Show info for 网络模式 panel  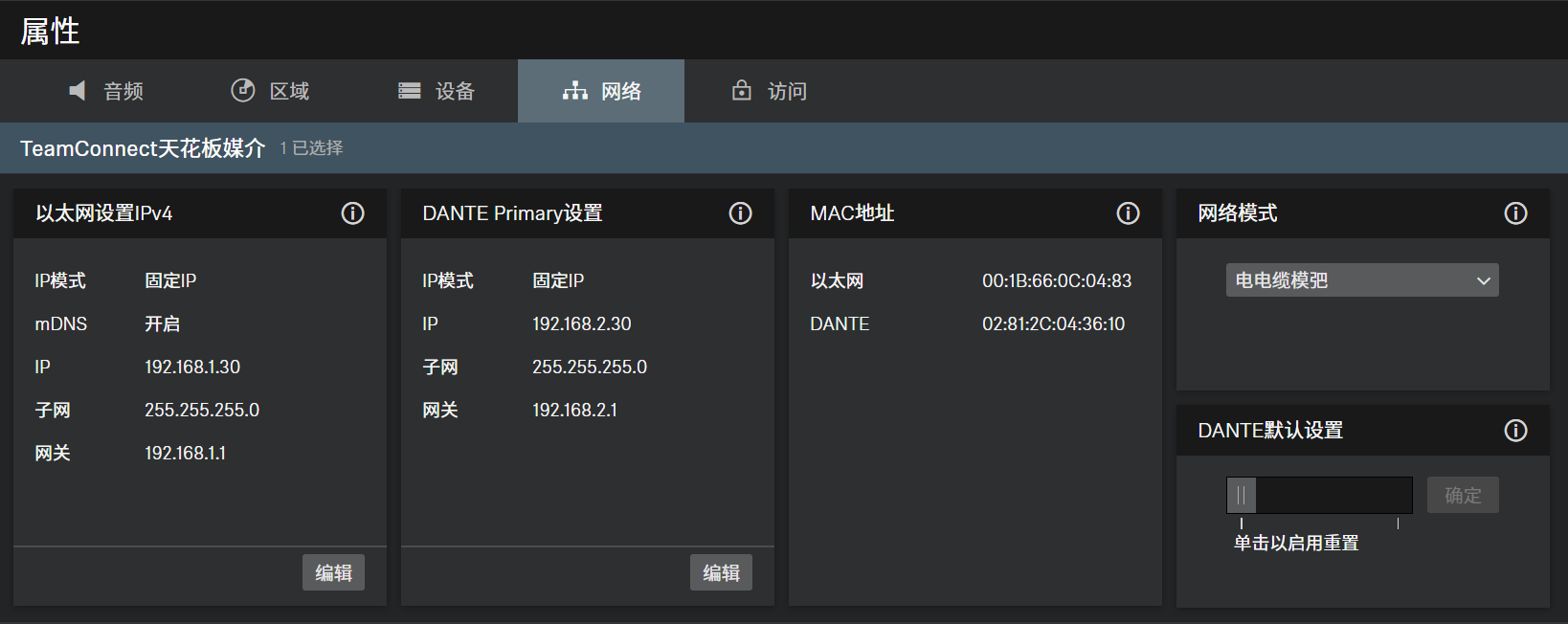(1515, 213)
